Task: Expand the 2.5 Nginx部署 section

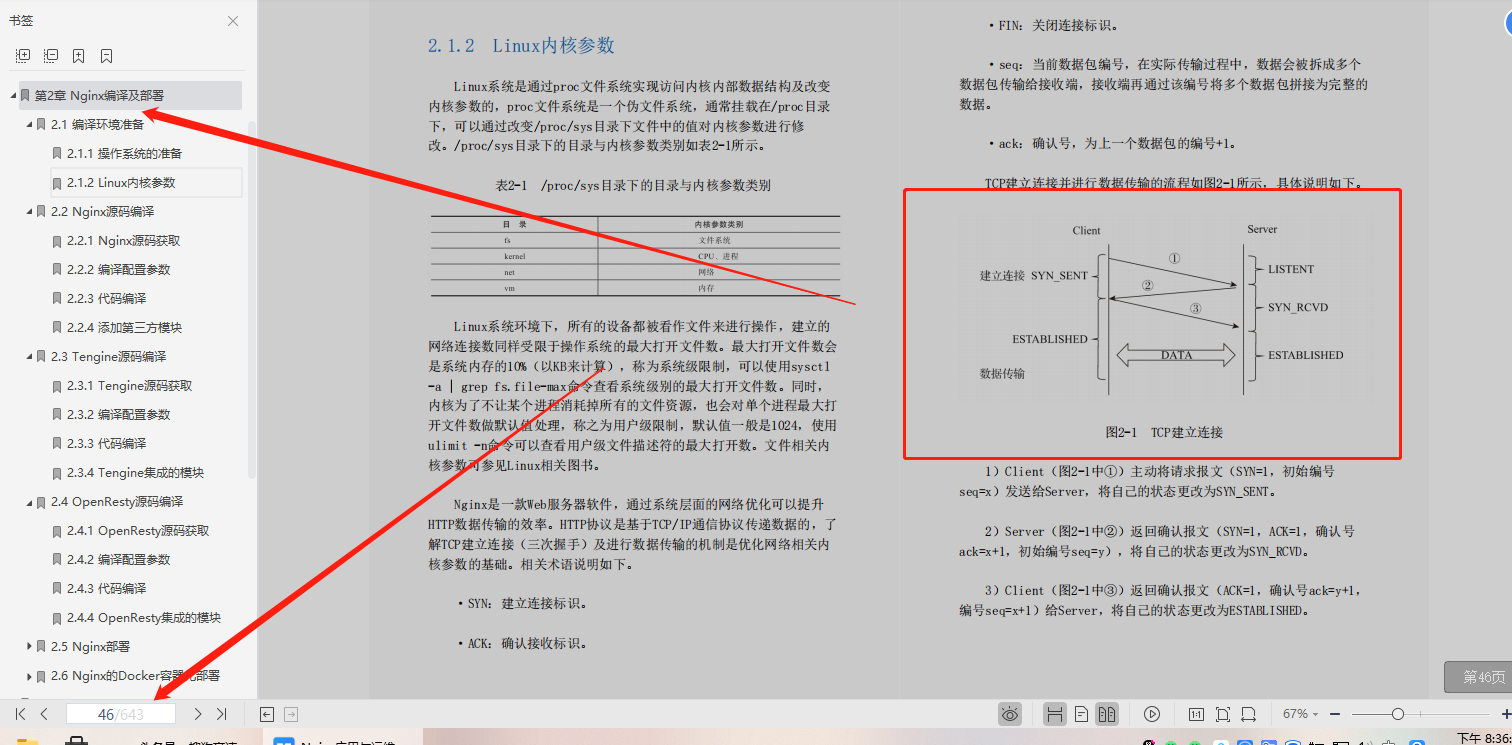Action: 30,647
